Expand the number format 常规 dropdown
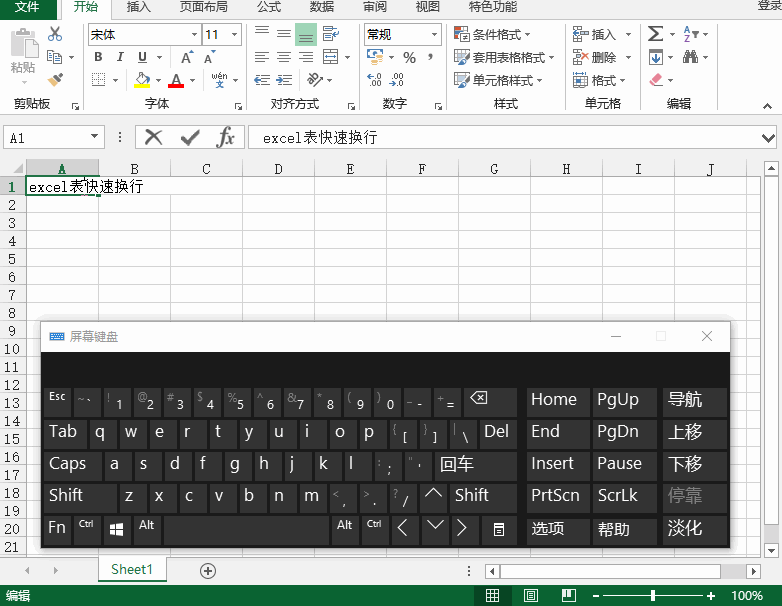 (x=435, y=35)
